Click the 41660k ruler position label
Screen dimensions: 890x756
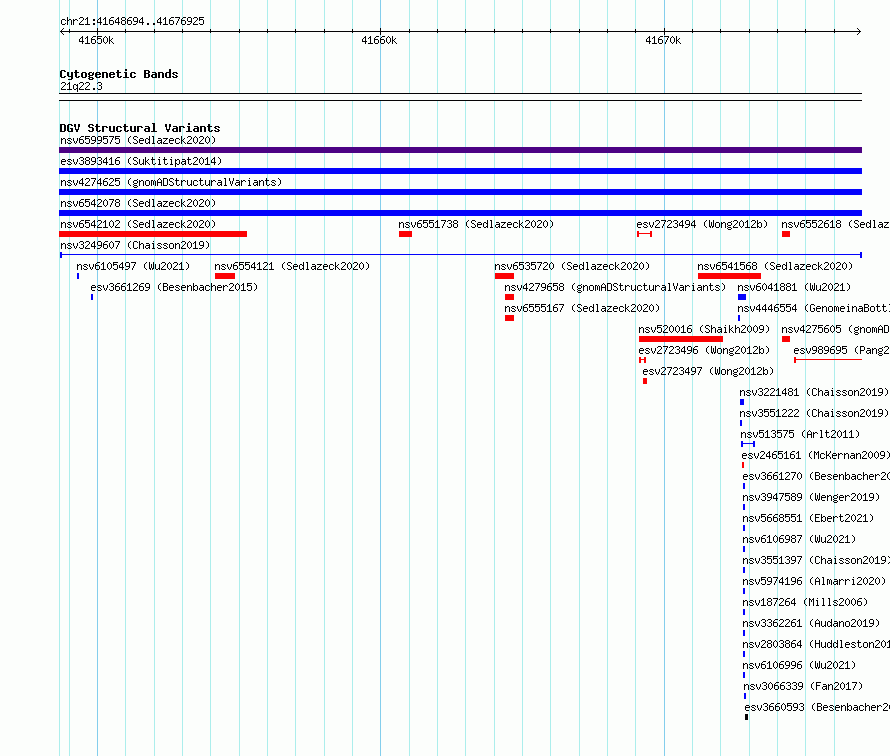click(379, 40)
